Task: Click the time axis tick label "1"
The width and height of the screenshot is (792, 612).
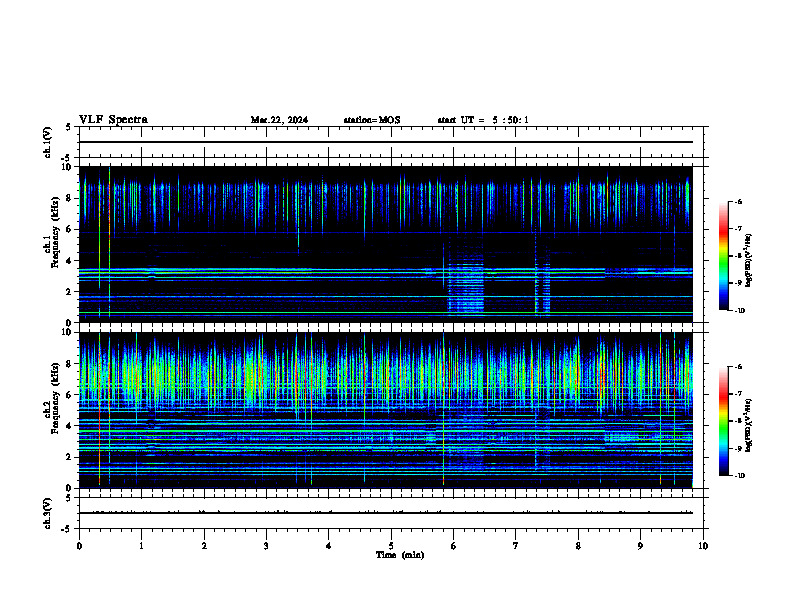Action: 141,546
